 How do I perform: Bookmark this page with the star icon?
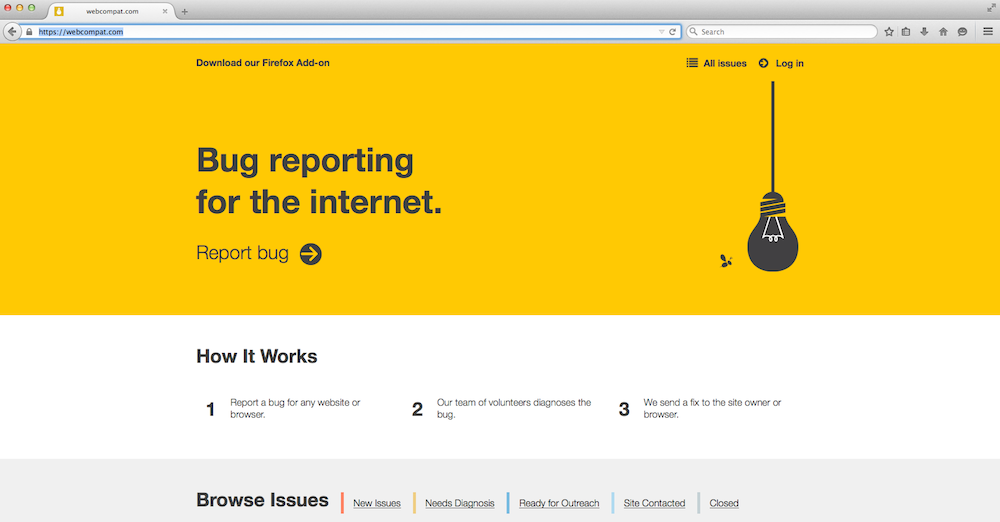coord(888,31)
